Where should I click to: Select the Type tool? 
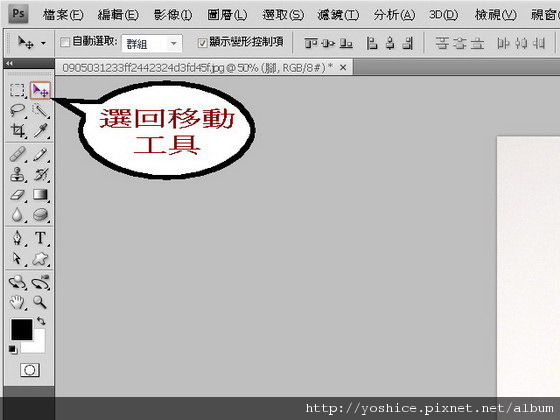(x=40, y=238)
